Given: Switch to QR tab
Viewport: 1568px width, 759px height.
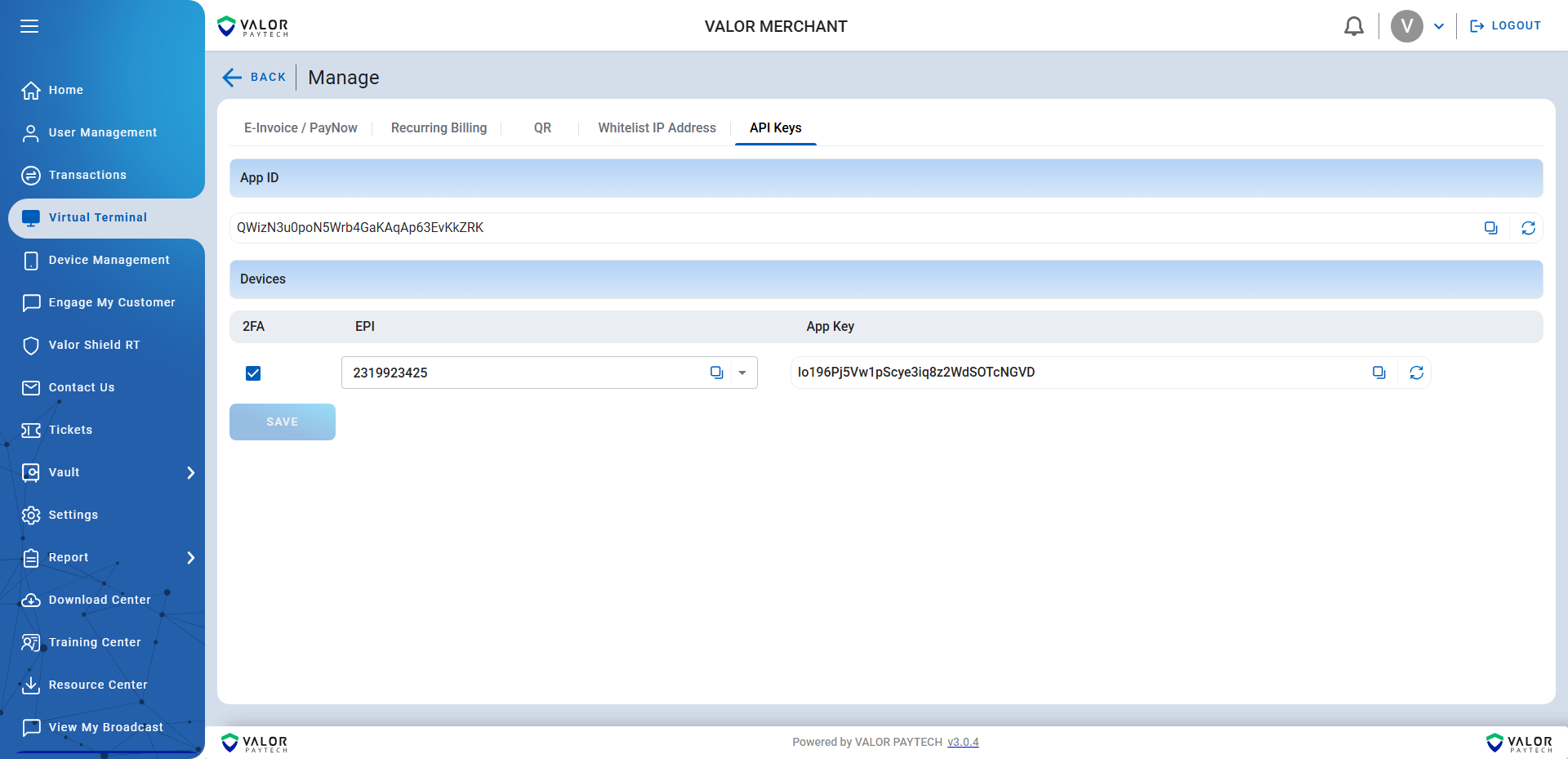Looking at the screenshot, I should point(542,127).
